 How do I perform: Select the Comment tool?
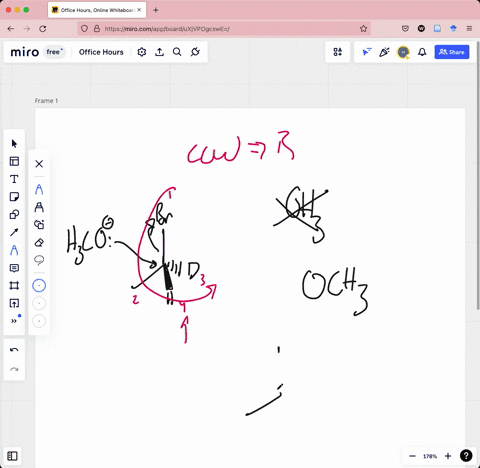pos(14,268)
